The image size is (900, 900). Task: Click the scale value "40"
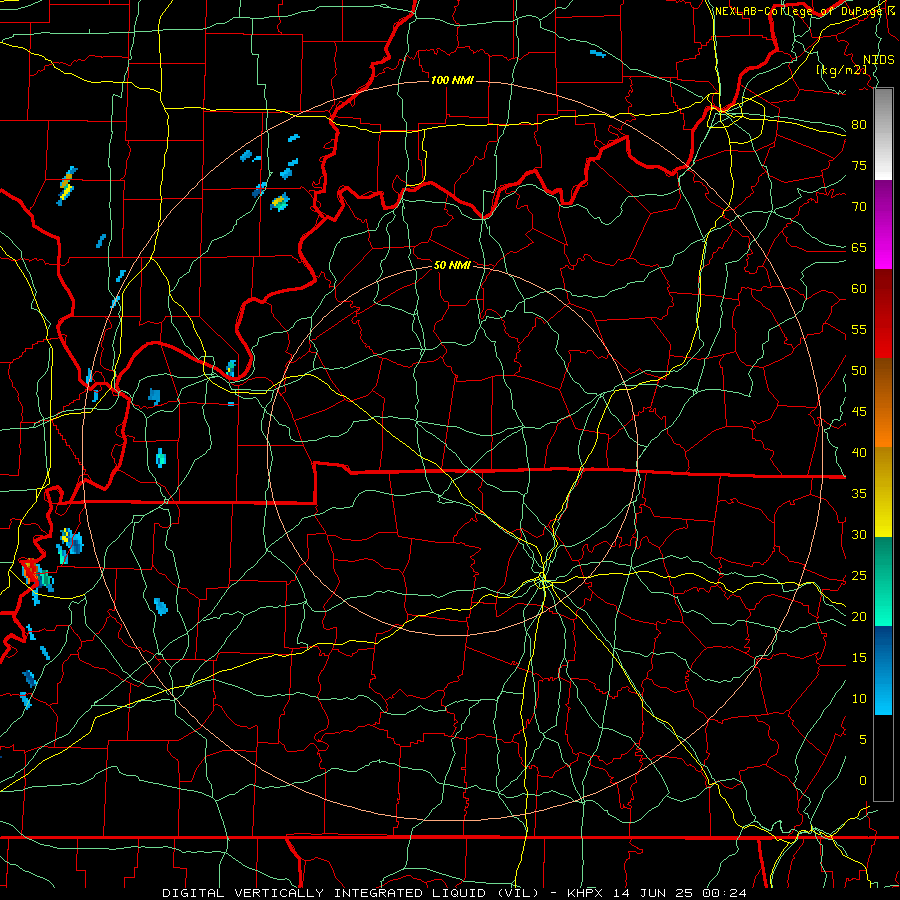(859, 452)
